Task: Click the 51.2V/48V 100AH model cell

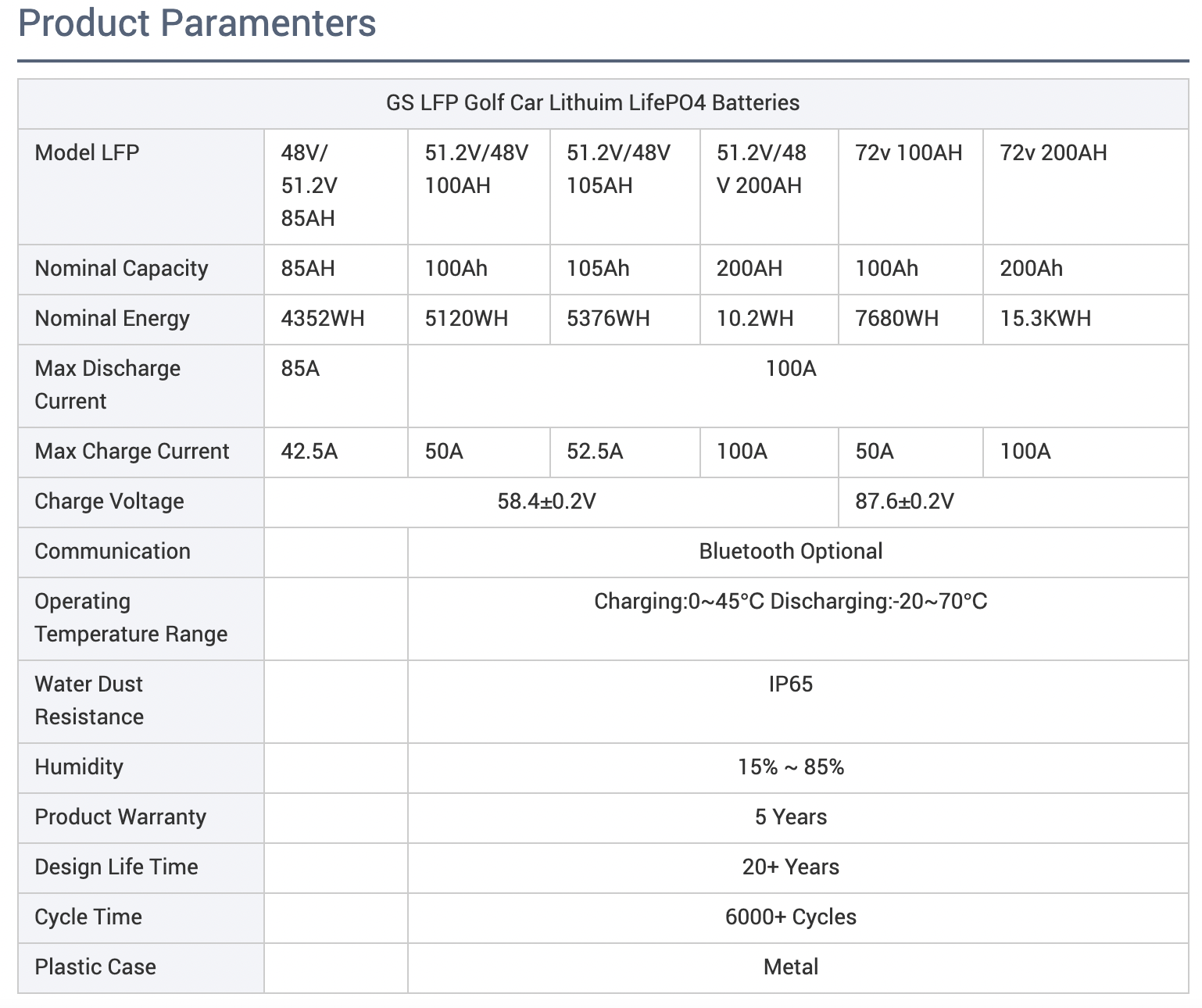Action: (479, 187)
